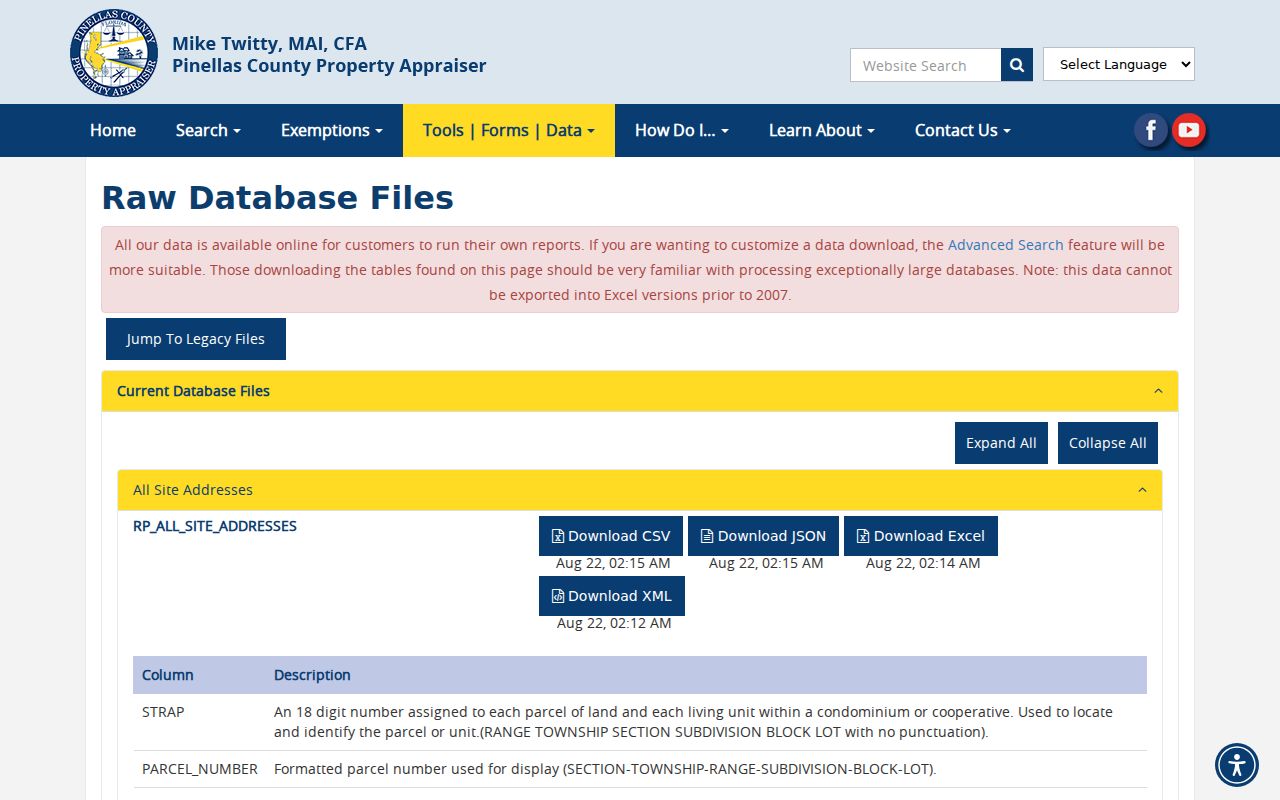Collapse the Current Database Files chevron
This screenshot has width=1280, height=800.
point(1158,391)
